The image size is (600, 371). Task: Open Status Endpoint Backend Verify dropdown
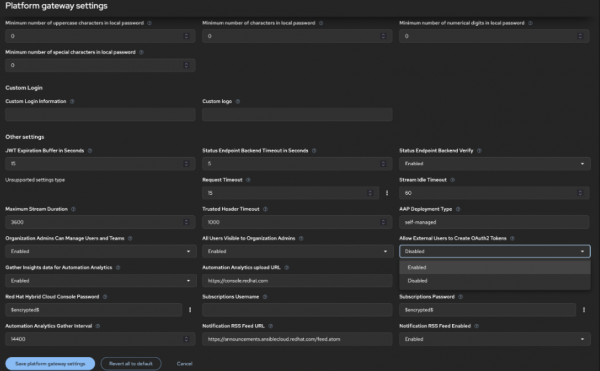click(494, 164)
